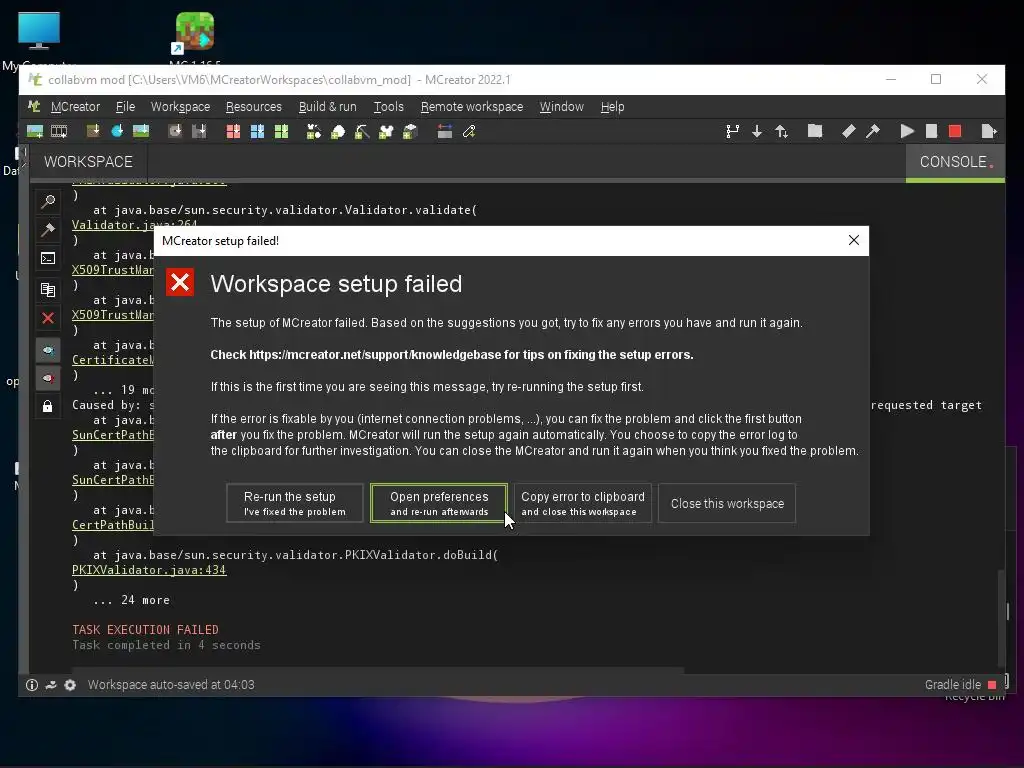Click the white square run server icon
The image size is (1024, 768).
[x=931, y=131]
